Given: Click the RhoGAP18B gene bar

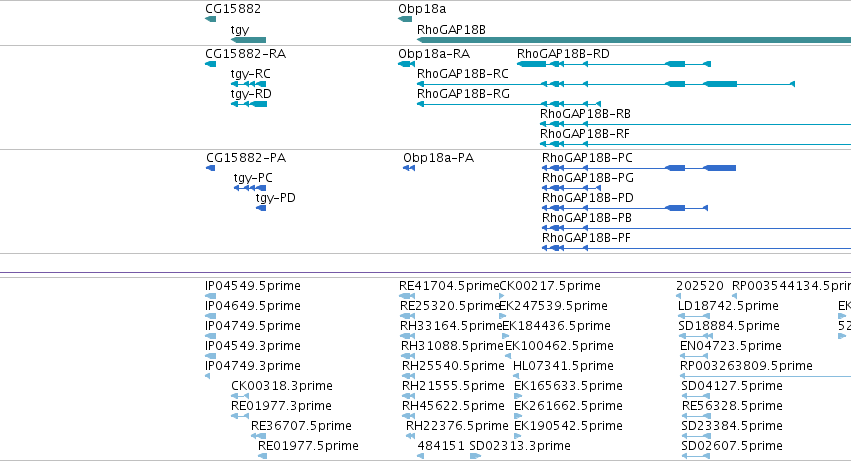Looking at the screenshot, I should point(633,40).
